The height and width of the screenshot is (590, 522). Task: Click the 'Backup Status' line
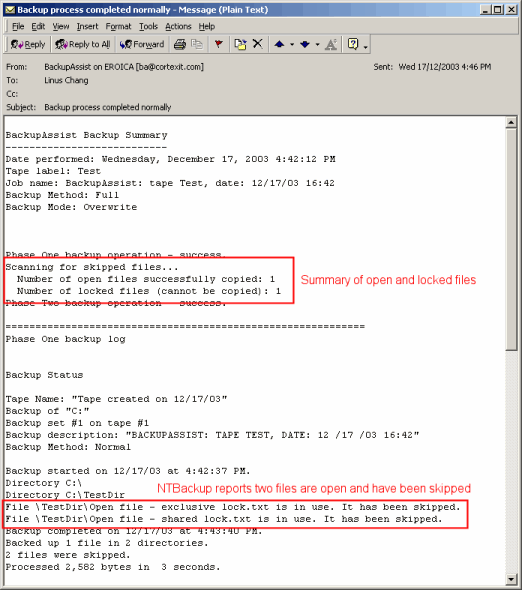(x=44, y=375)
